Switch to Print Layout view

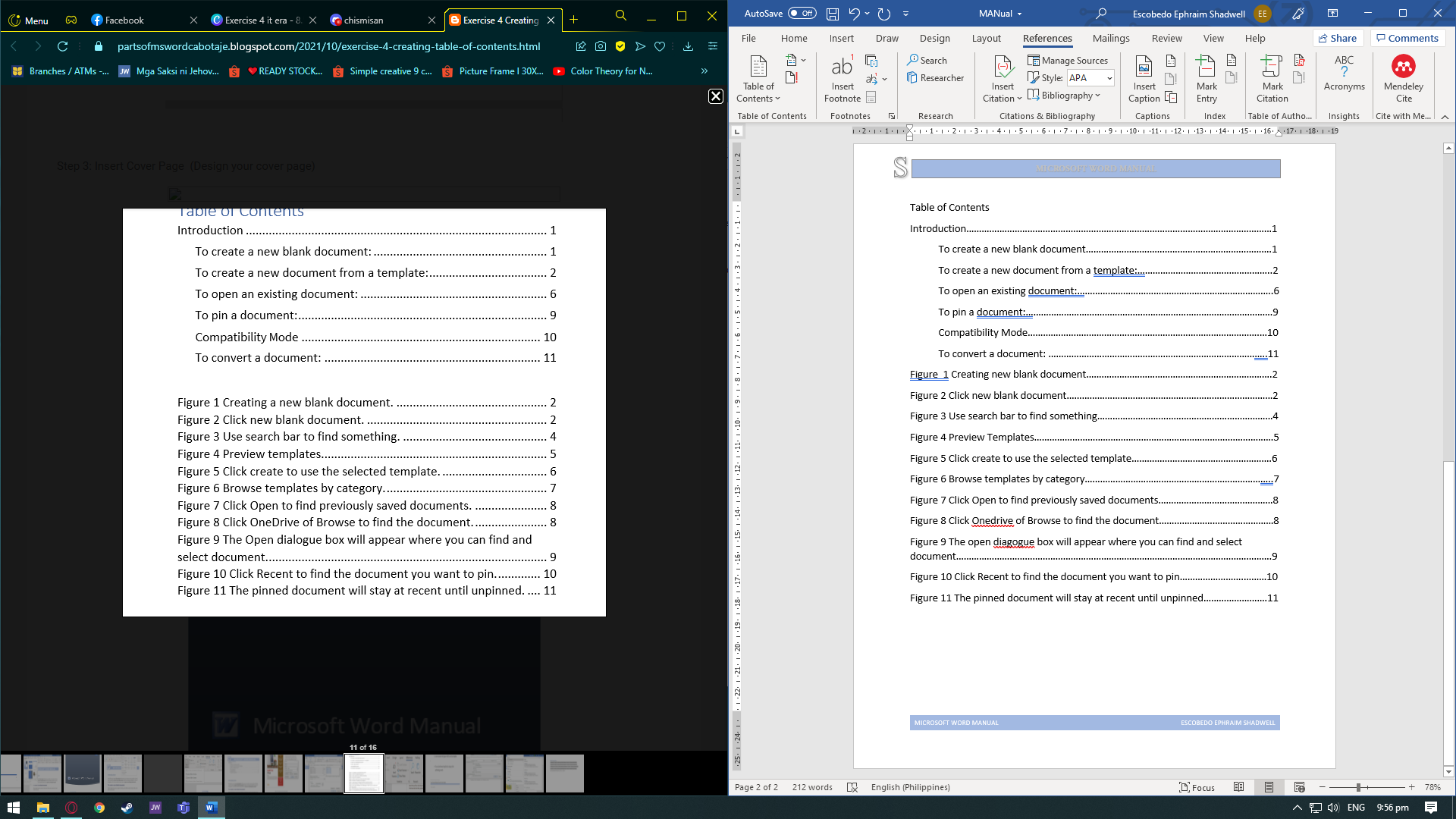point(1269,787)
